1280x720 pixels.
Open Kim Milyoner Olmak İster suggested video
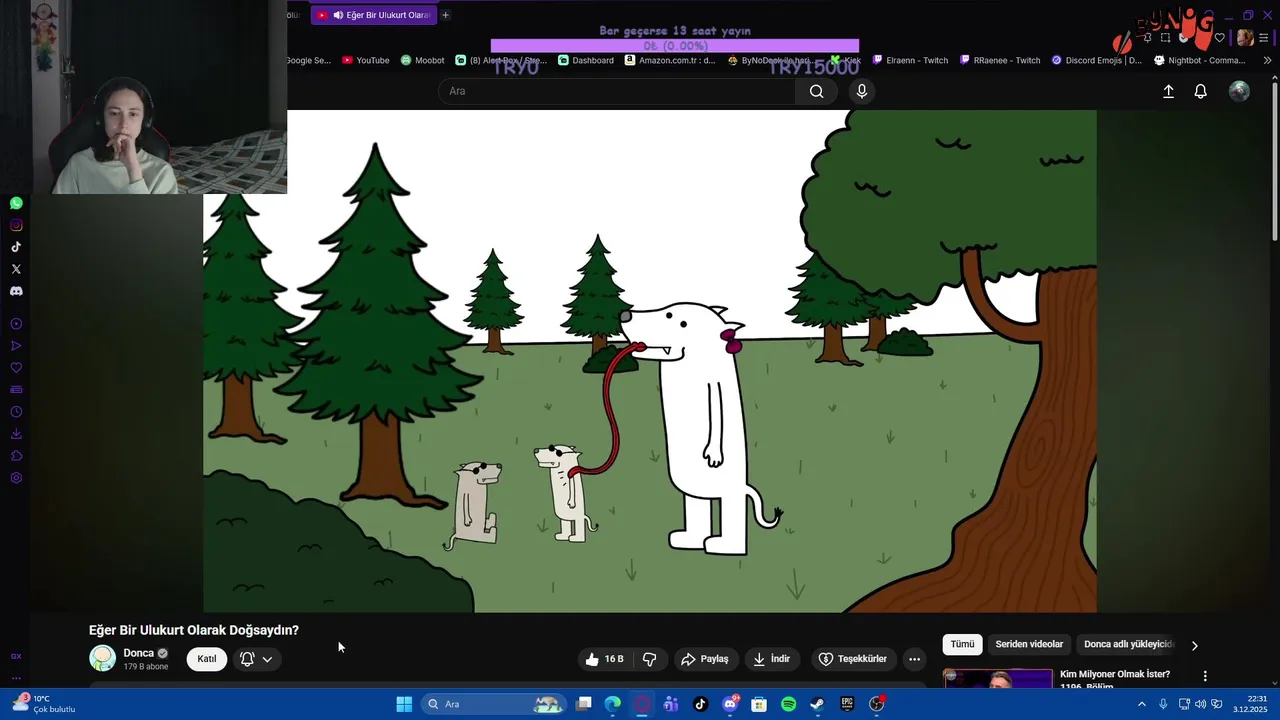pos(1115,674)
